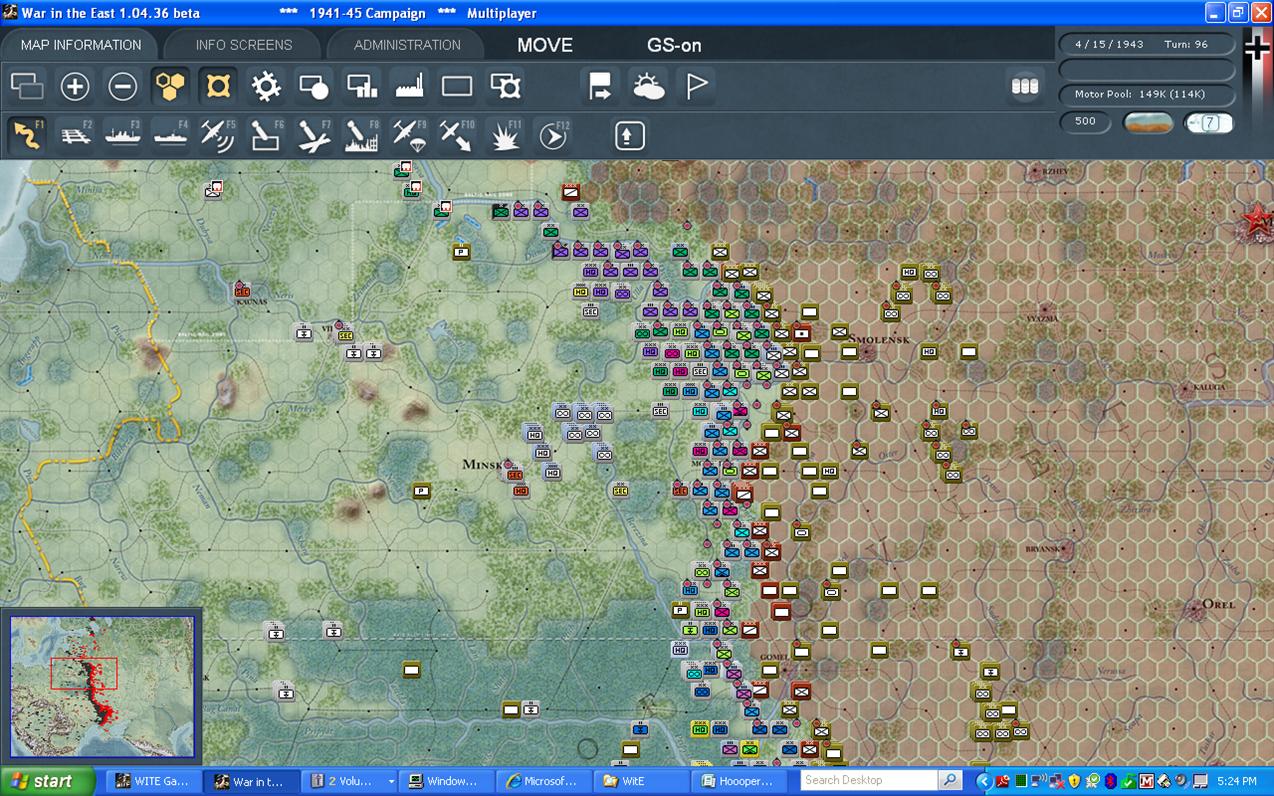This screenshot has height=796, width=1274.
Task: Click the 500 value field
Action: pos(1085,121)
